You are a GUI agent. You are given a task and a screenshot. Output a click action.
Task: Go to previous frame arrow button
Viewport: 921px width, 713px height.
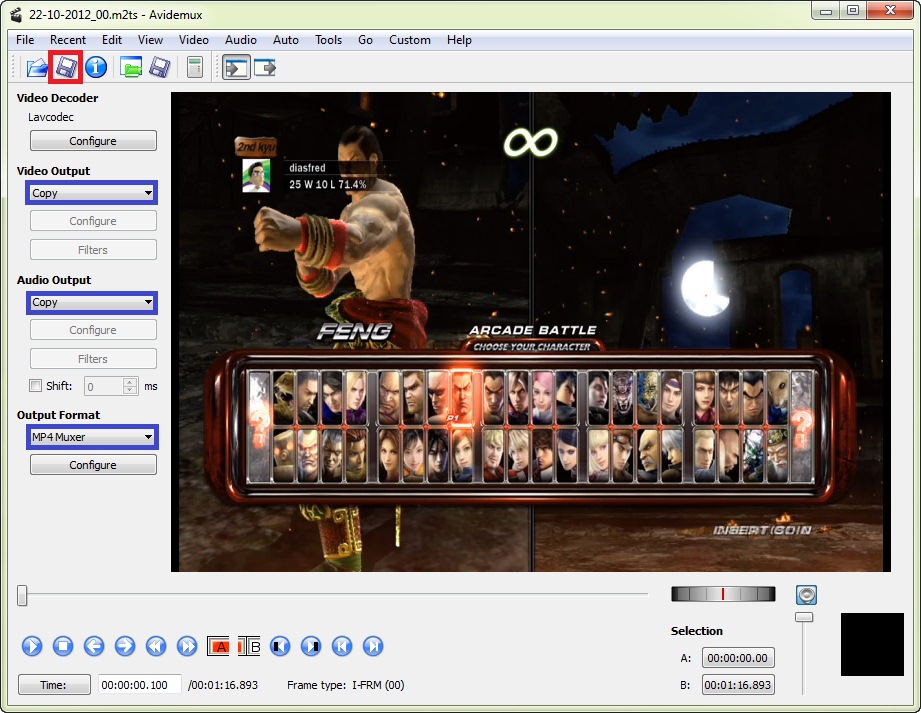pyautogui.click(x=94, y=646)
